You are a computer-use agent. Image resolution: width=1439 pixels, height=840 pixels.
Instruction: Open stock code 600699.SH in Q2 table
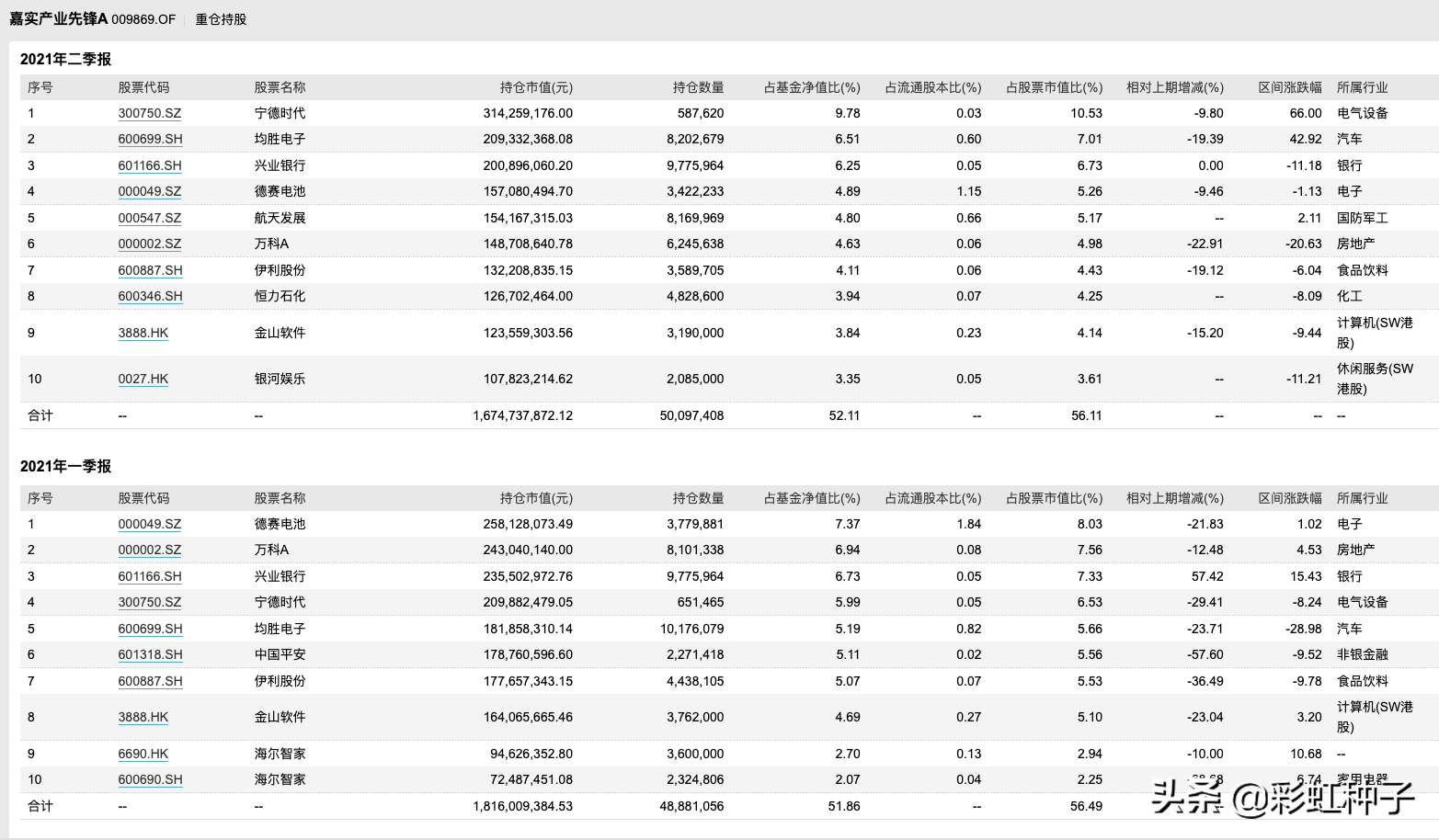tap(150, 139)
